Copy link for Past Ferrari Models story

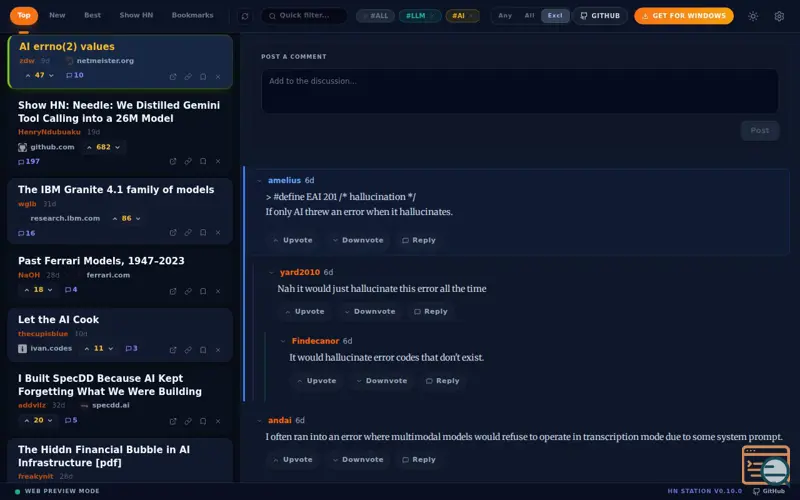[188, 291]
